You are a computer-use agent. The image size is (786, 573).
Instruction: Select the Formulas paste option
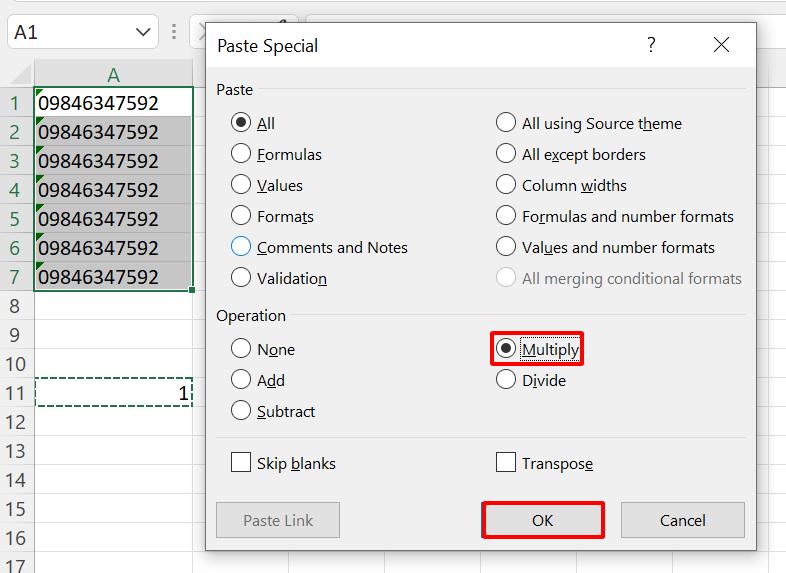coord(241,154)
